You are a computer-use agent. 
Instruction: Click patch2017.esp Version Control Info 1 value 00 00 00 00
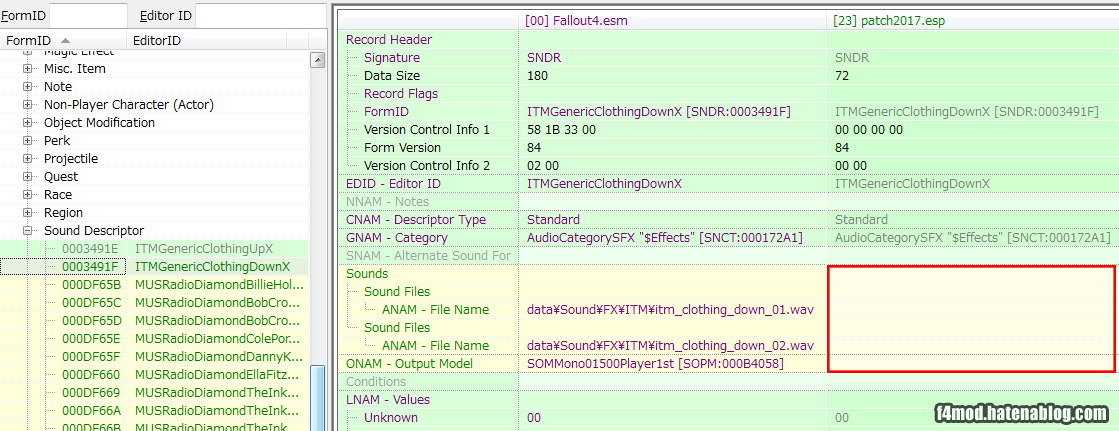tap(869, 130)
